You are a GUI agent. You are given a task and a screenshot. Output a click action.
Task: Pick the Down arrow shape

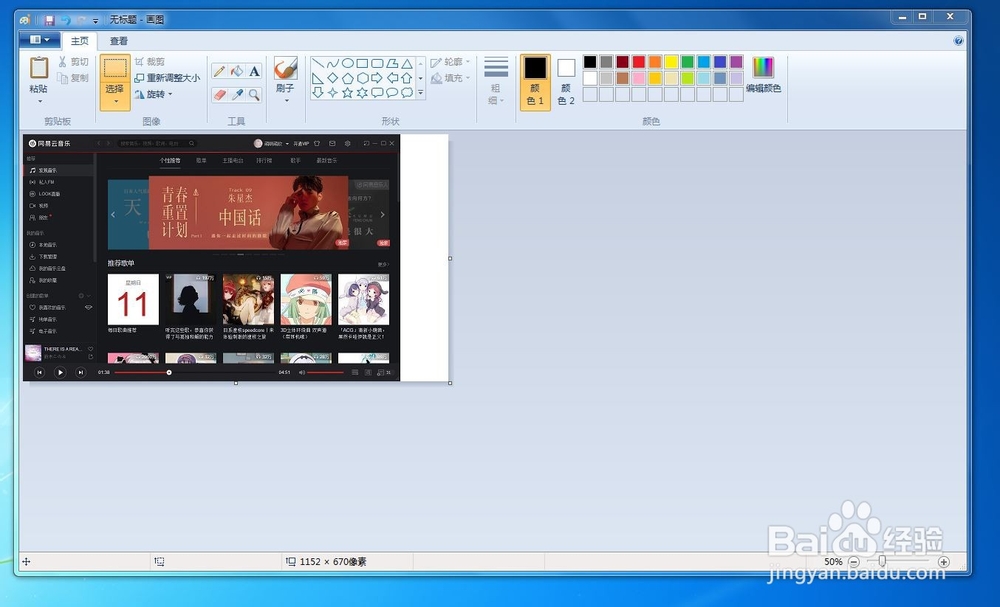[318, 92]
